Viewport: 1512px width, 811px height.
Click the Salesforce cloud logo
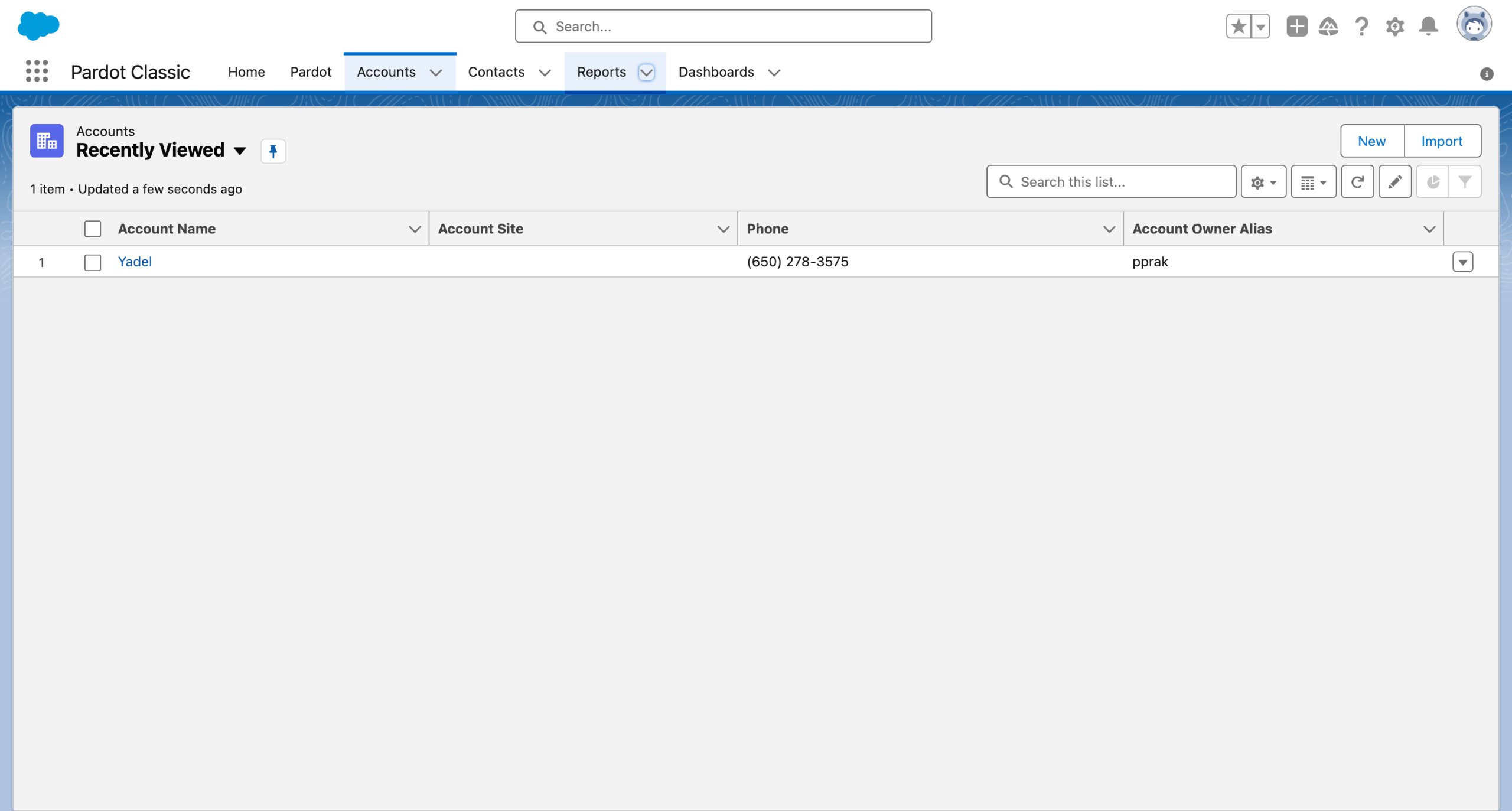[x=38, y=26]
